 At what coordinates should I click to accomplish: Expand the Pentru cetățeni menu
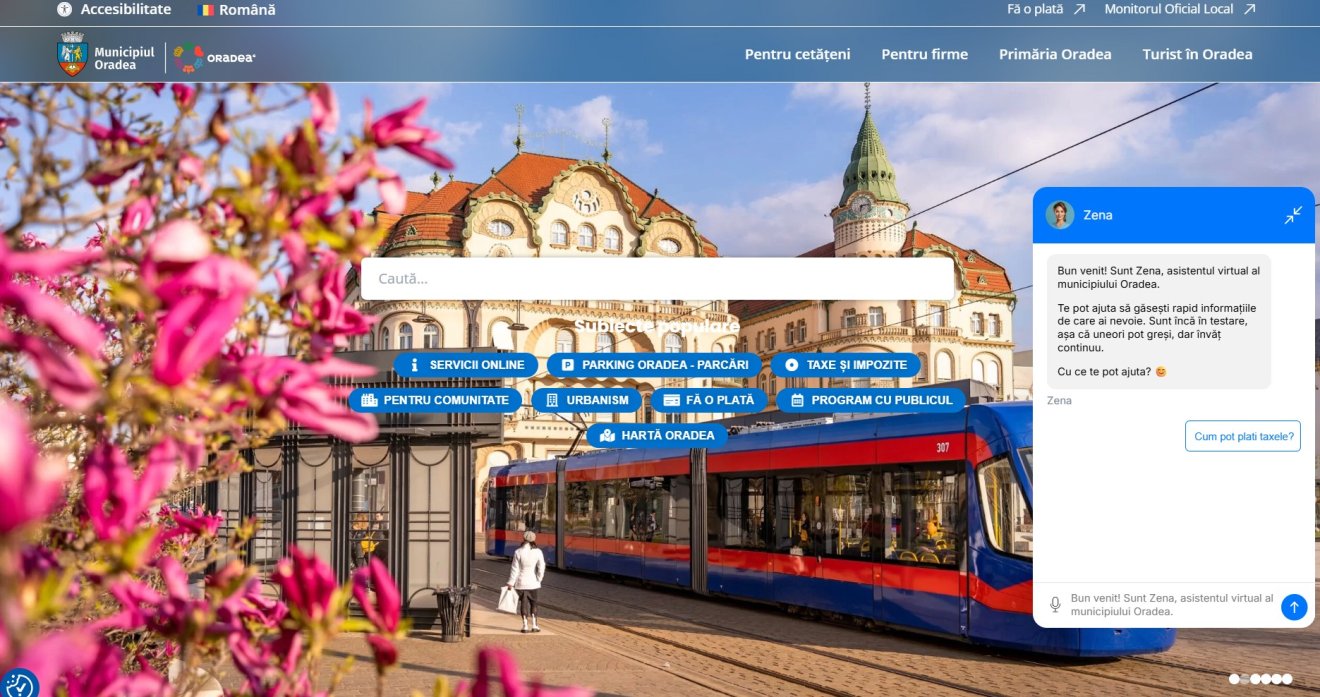point(797,54)
